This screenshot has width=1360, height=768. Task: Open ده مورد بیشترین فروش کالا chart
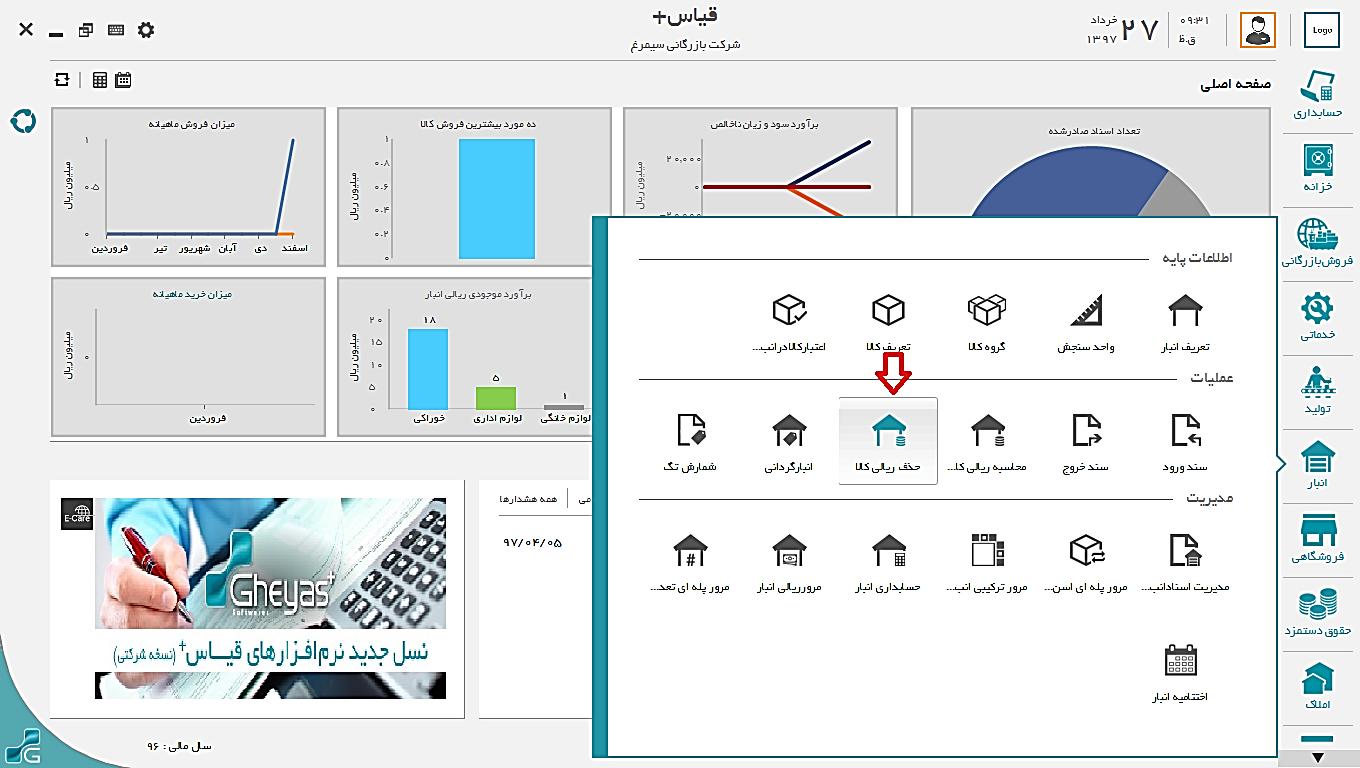click(x=474, y=187)
